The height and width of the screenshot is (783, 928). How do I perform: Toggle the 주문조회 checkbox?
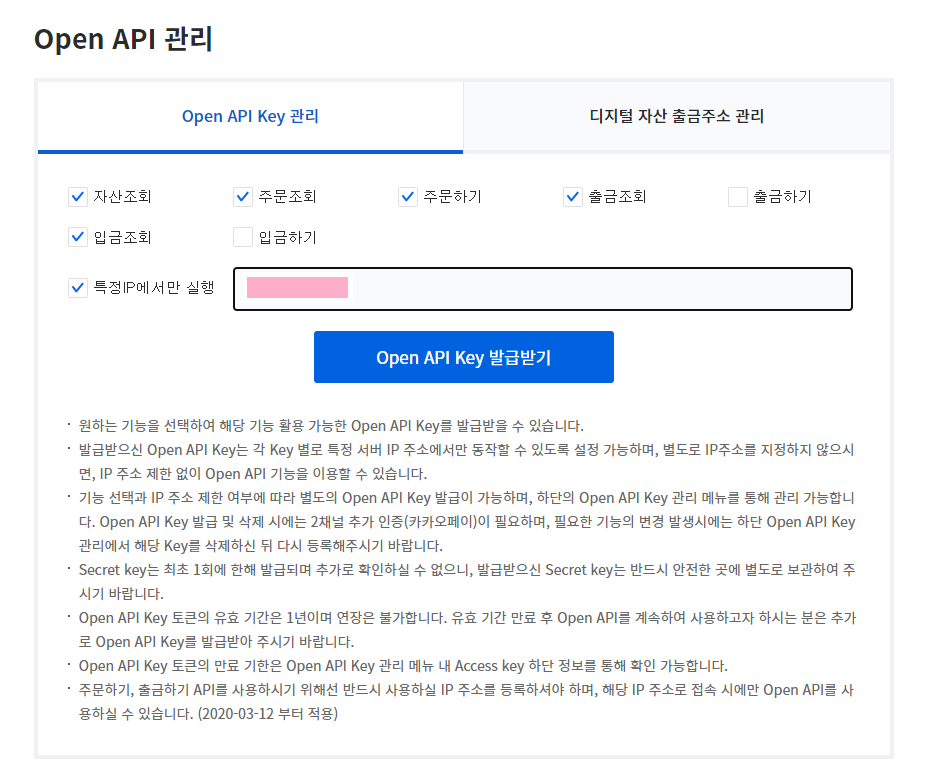tap(243, 196)
